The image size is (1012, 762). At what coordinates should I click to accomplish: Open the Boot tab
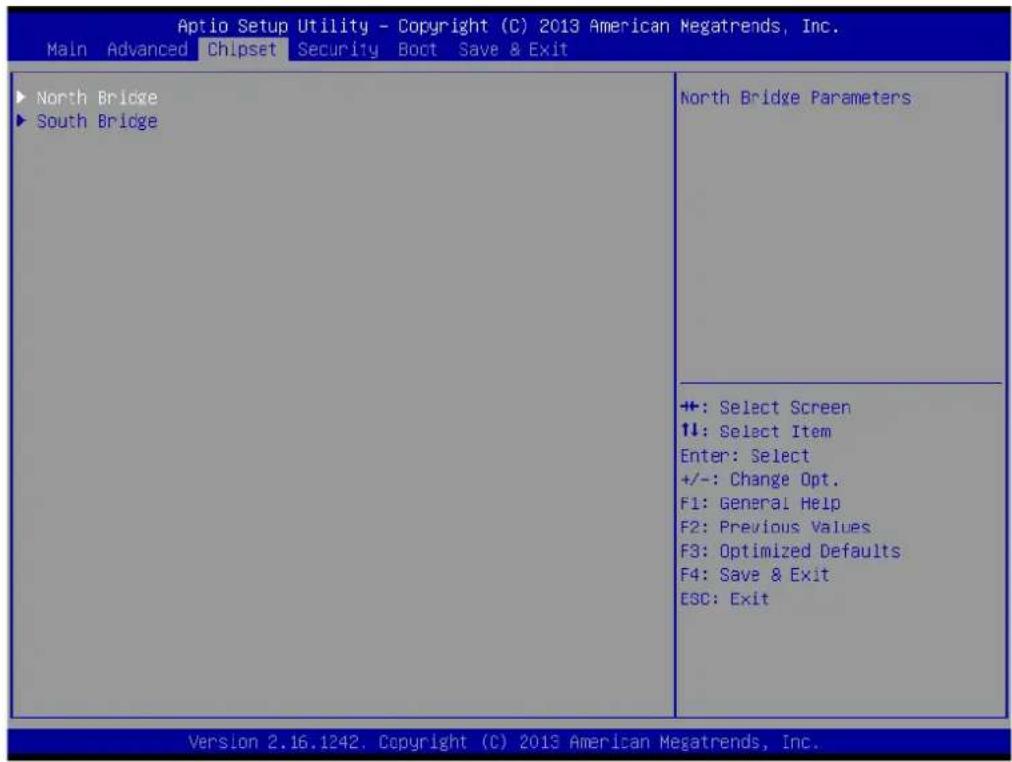pos(417,50)
